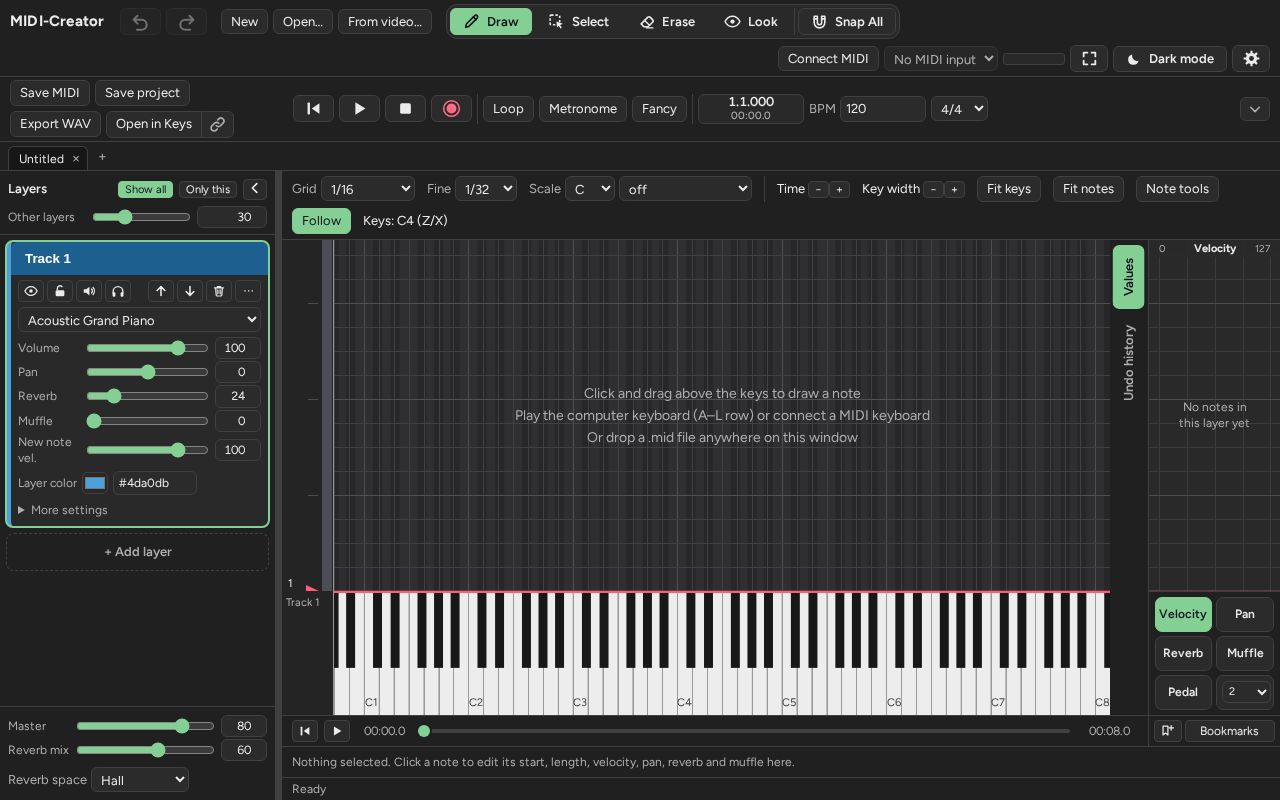
Task: Open the Fine 1/32 dropdown
Action: coord(486,189)
